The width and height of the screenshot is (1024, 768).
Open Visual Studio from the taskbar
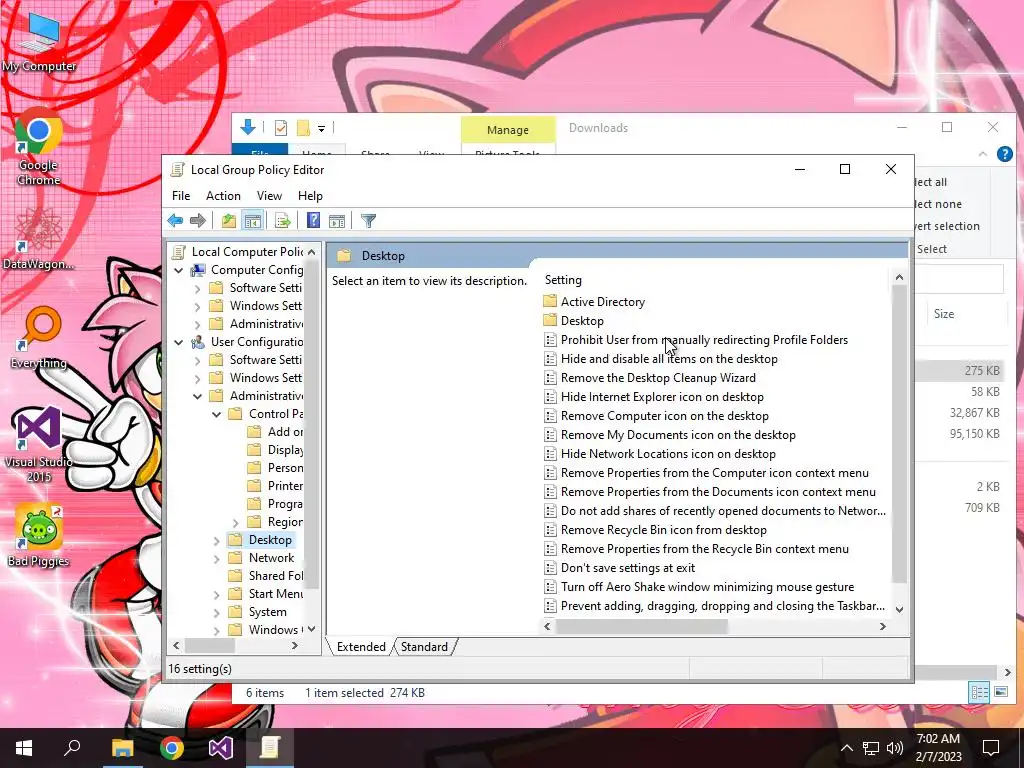(221, 748)
